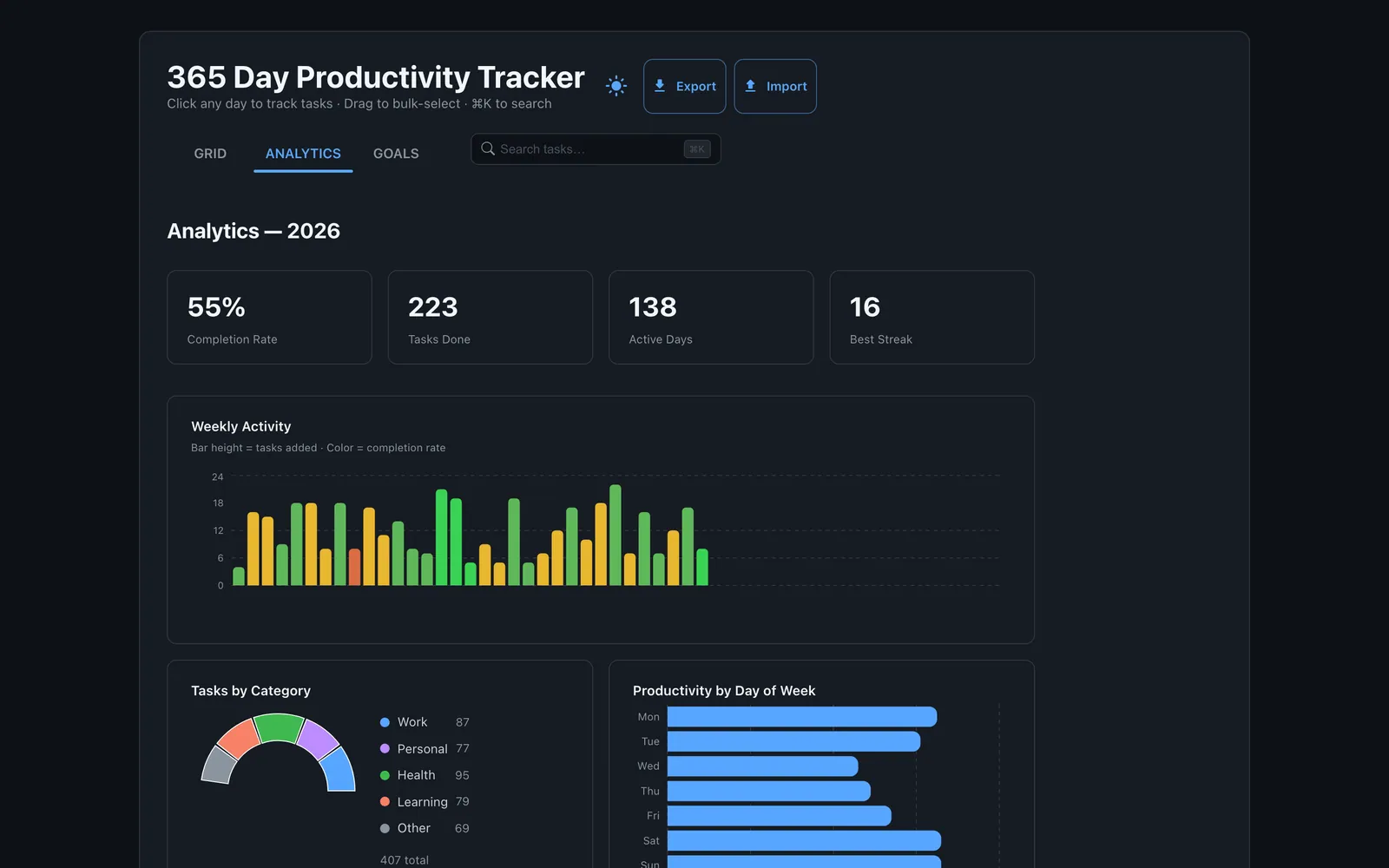Click the "407 total" text
The width and height of the screenshot is (1389, 868).
click(x=405, y=860)
